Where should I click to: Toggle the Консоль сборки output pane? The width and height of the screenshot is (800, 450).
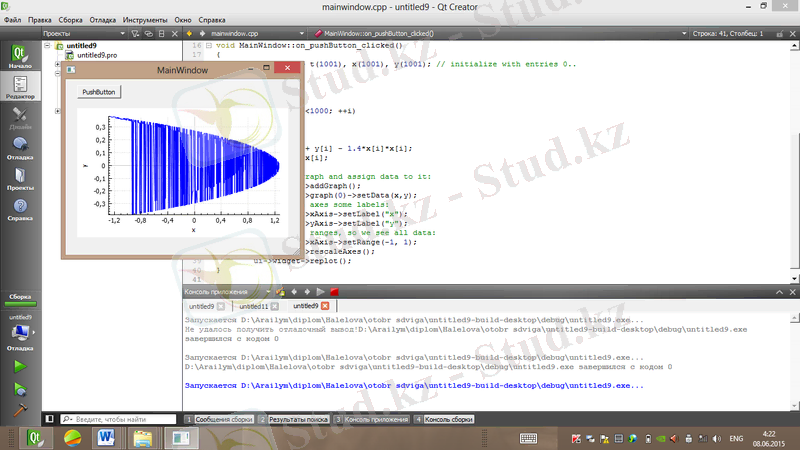[x=446, y=419]
